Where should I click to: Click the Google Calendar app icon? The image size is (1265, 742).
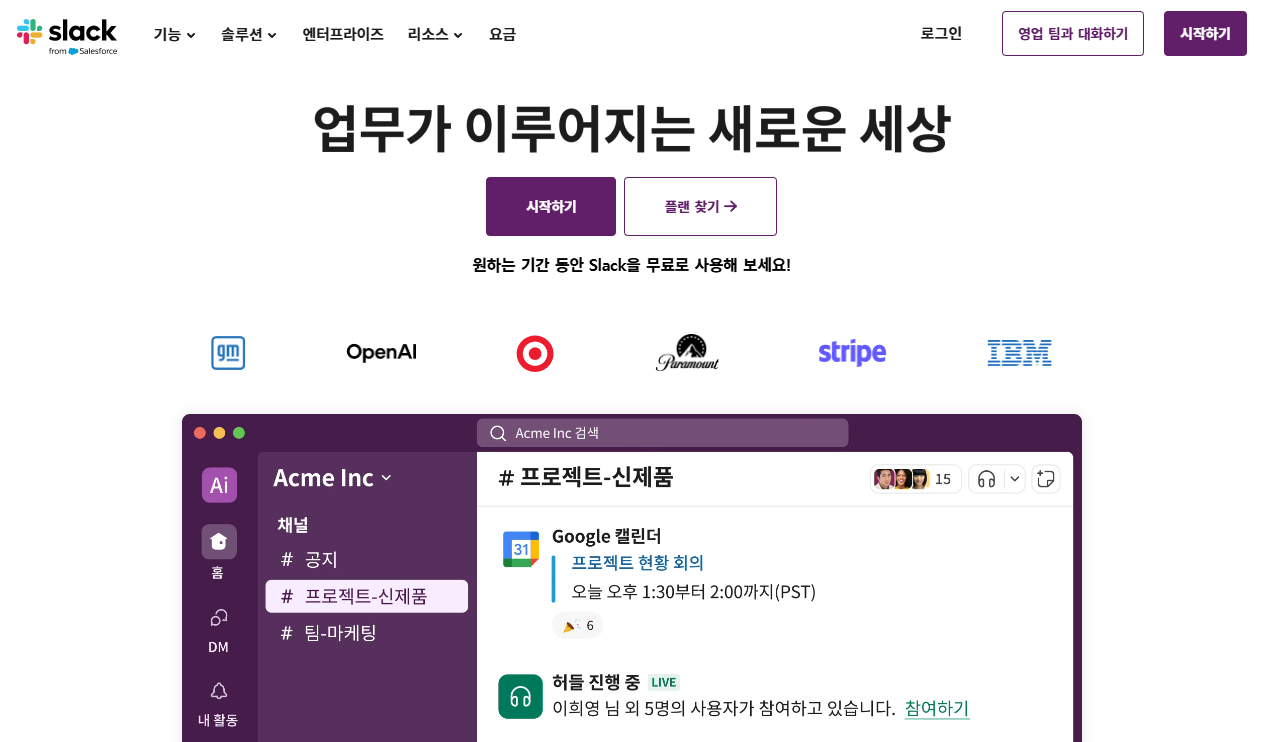[520, 549]
